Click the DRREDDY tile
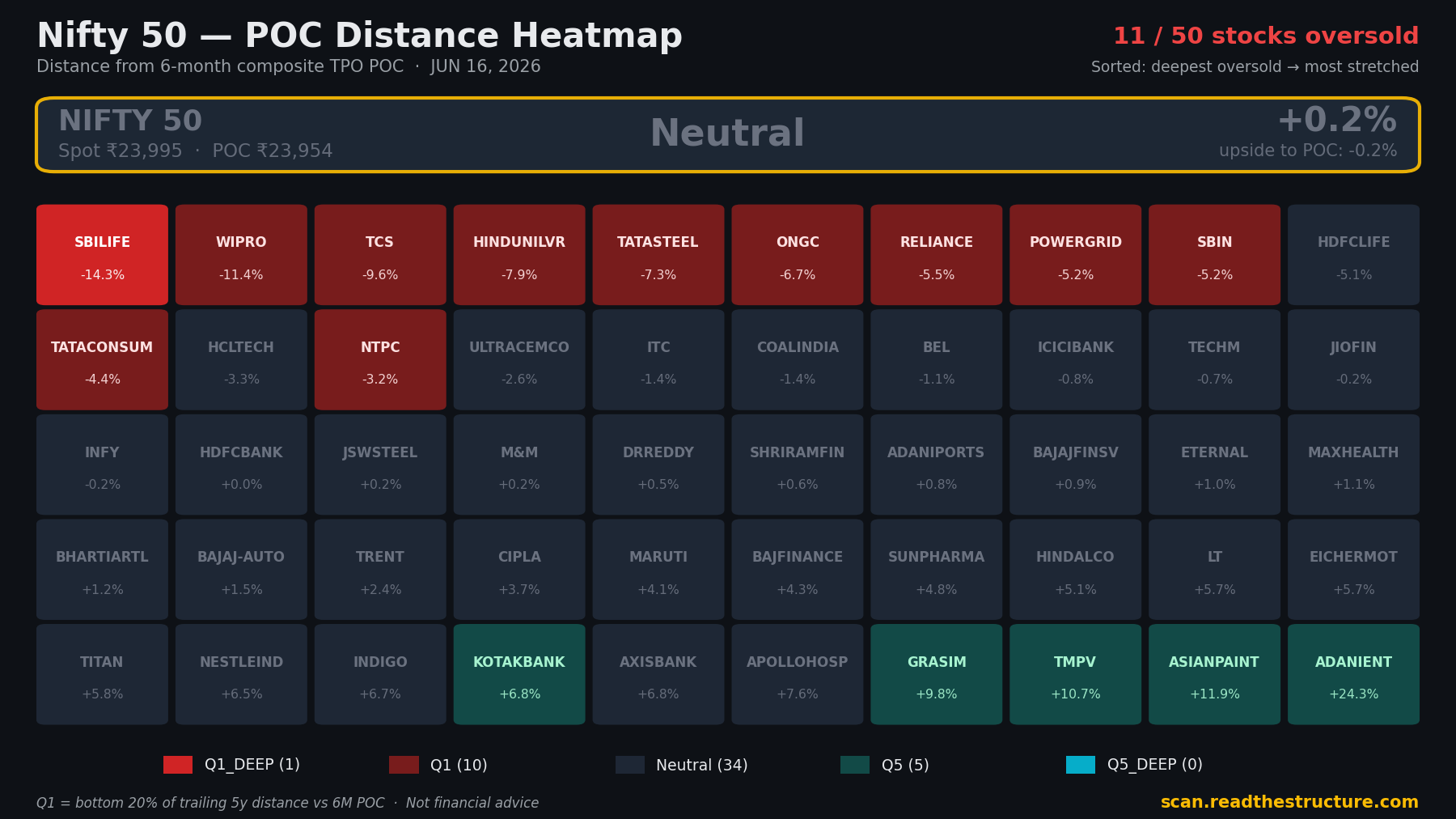 (x=658, y=465)
